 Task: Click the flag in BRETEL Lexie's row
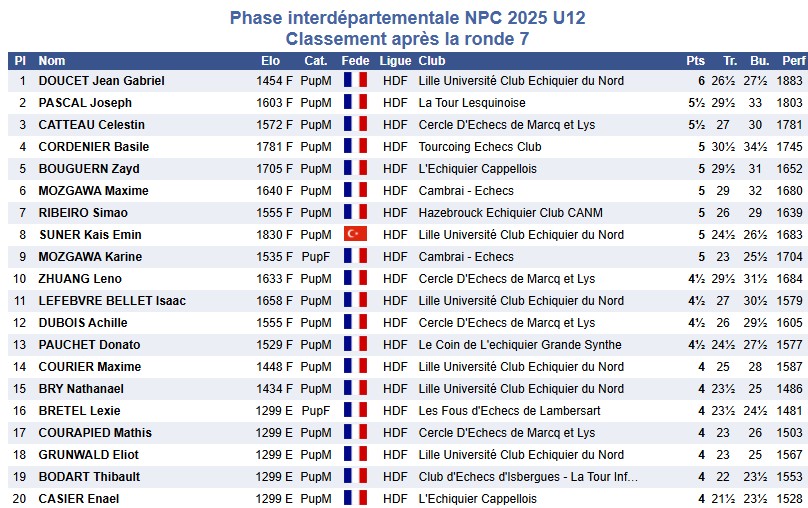point(355,411)
